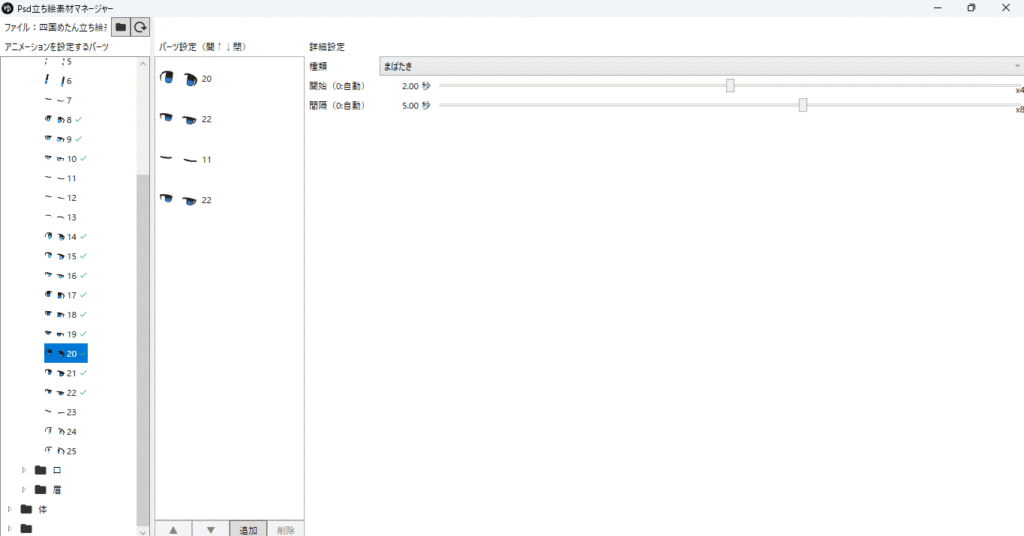Select the 体 folder icon in the tree
1024x536 pixels.
pyautogui.click(x=27, y=508)
